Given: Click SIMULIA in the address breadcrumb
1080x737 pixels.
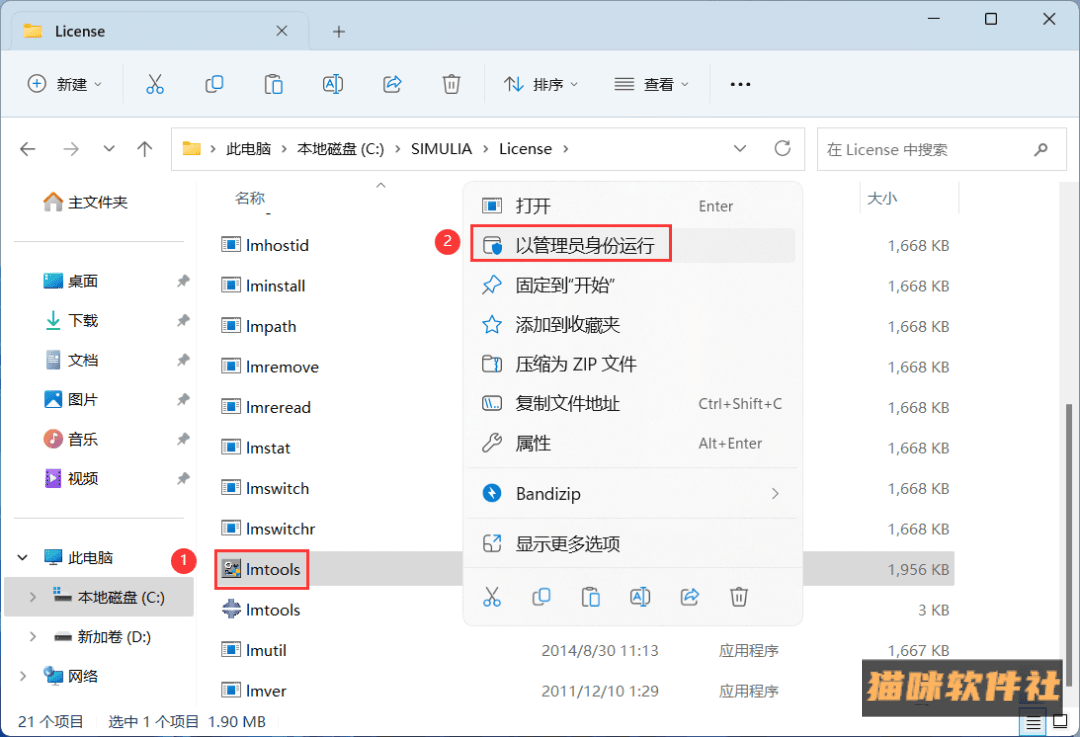Looking at the screenshot, I should pos(442,149).
